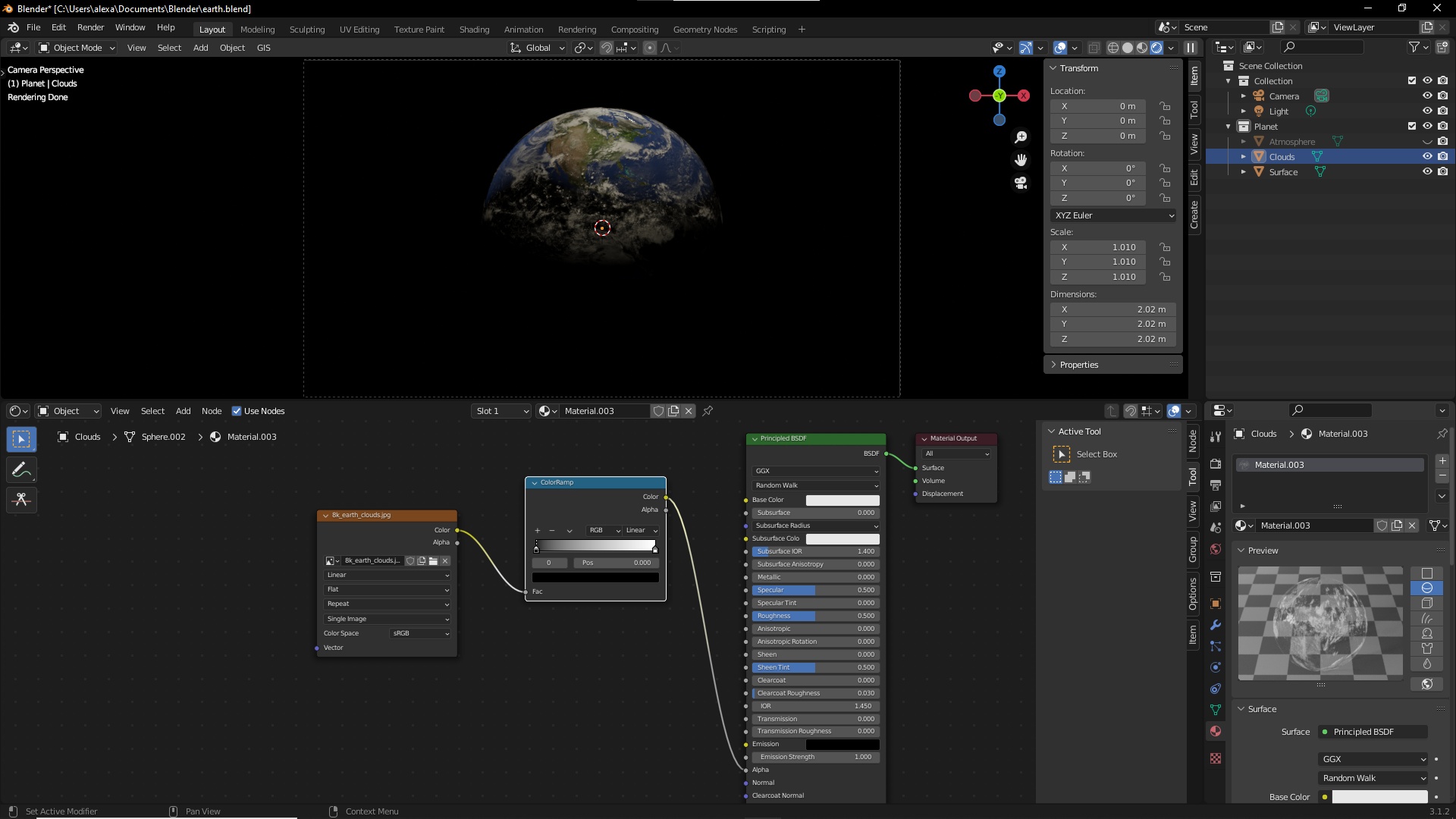
Task: Open the XYZ Euler rotation mode dropdown
Action: 1113,215
